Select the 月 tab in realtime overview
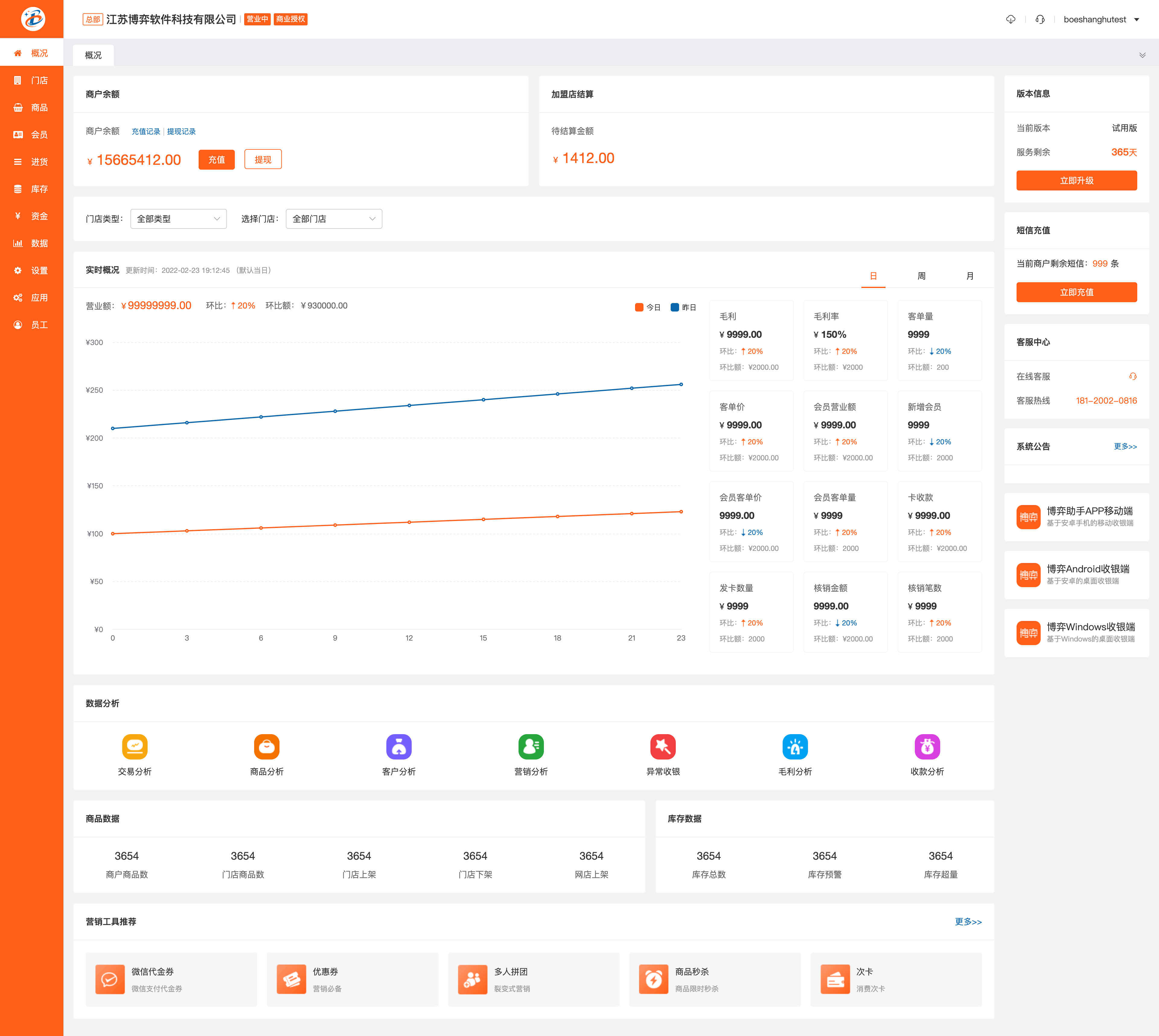The image size is (1159, 1036). 969,276
